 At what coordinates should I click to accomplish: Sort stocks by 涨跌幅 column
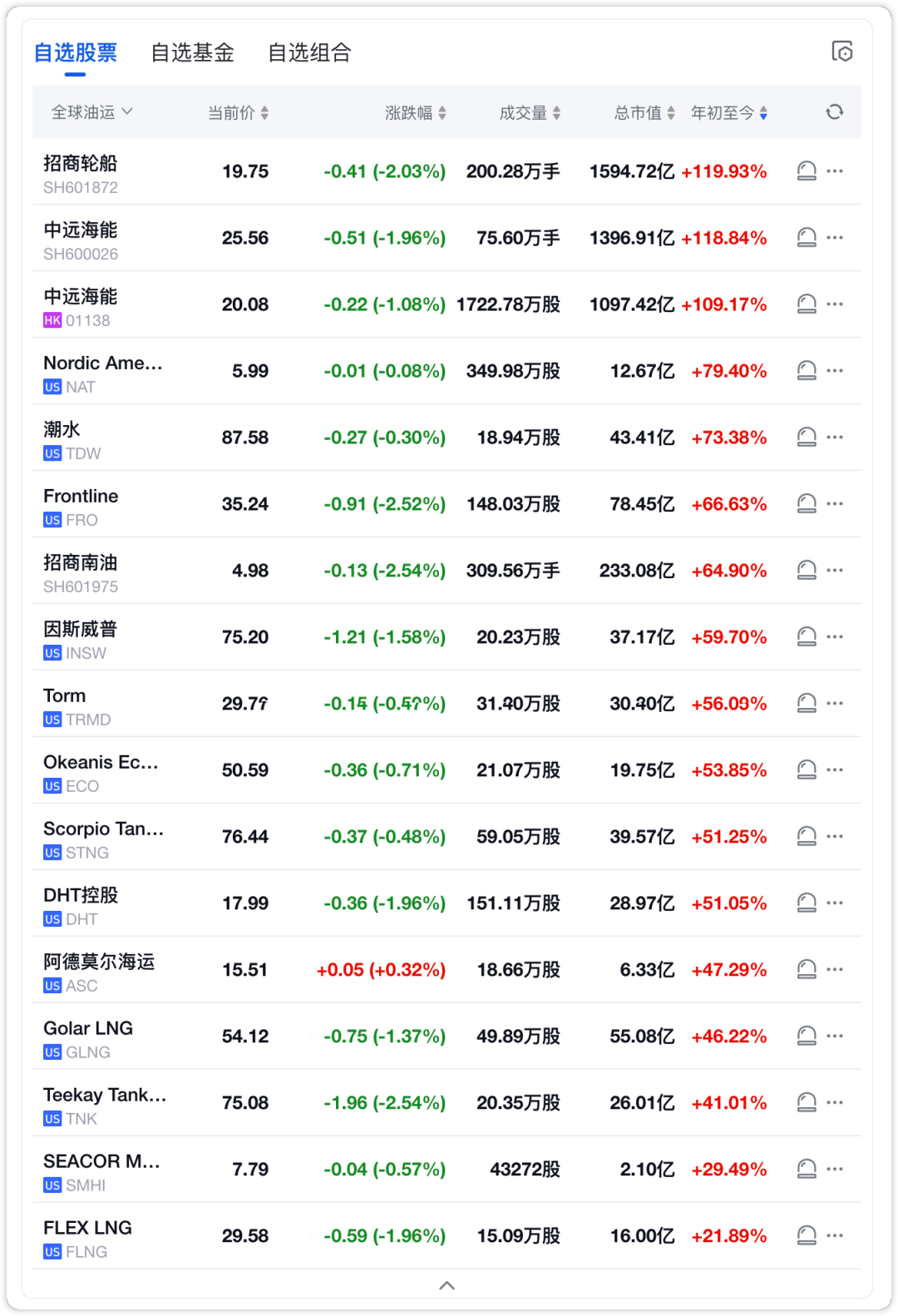pos(416,113)
